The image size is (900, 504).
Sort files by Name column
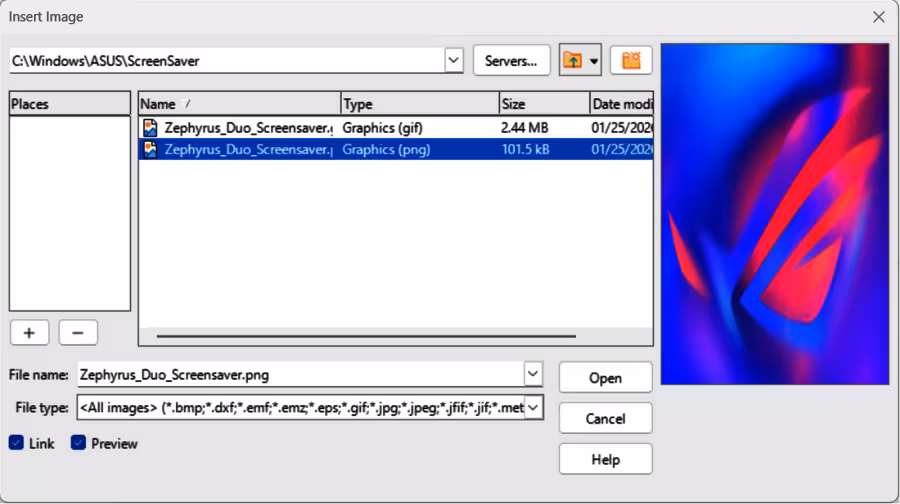tap(239, 104)
